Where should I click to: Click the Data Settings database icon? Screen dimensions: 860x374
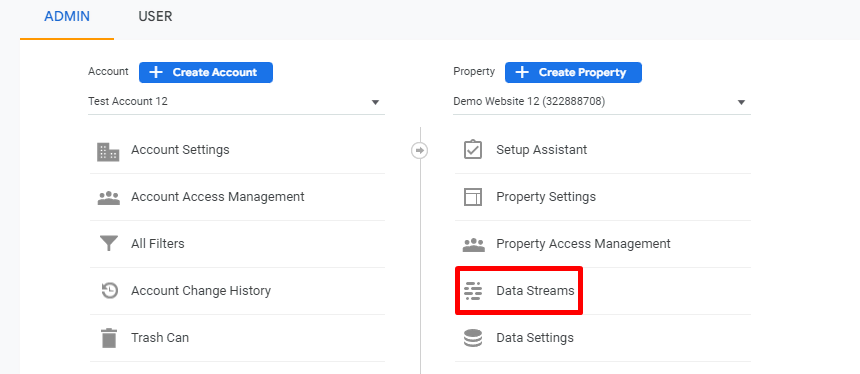473,338
